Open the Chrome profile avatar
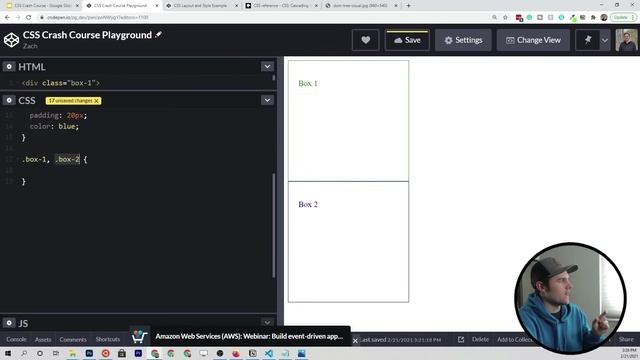This screenshot has height=360, width=640. 604,18
